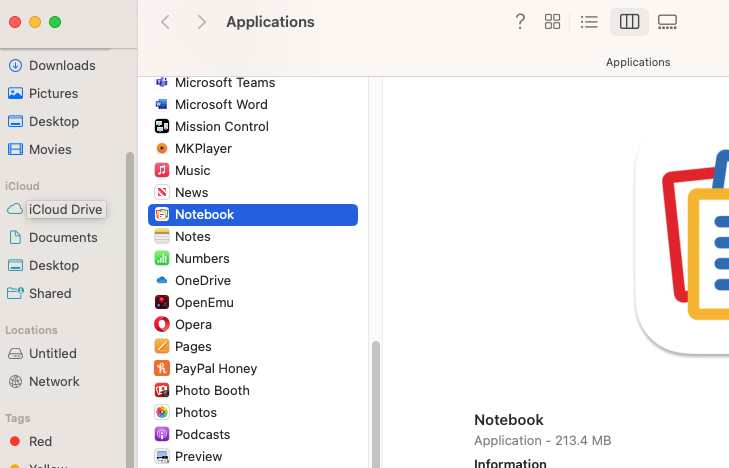Click the Podcasts app icon
729x468 pixels.
tap(162, 434)
